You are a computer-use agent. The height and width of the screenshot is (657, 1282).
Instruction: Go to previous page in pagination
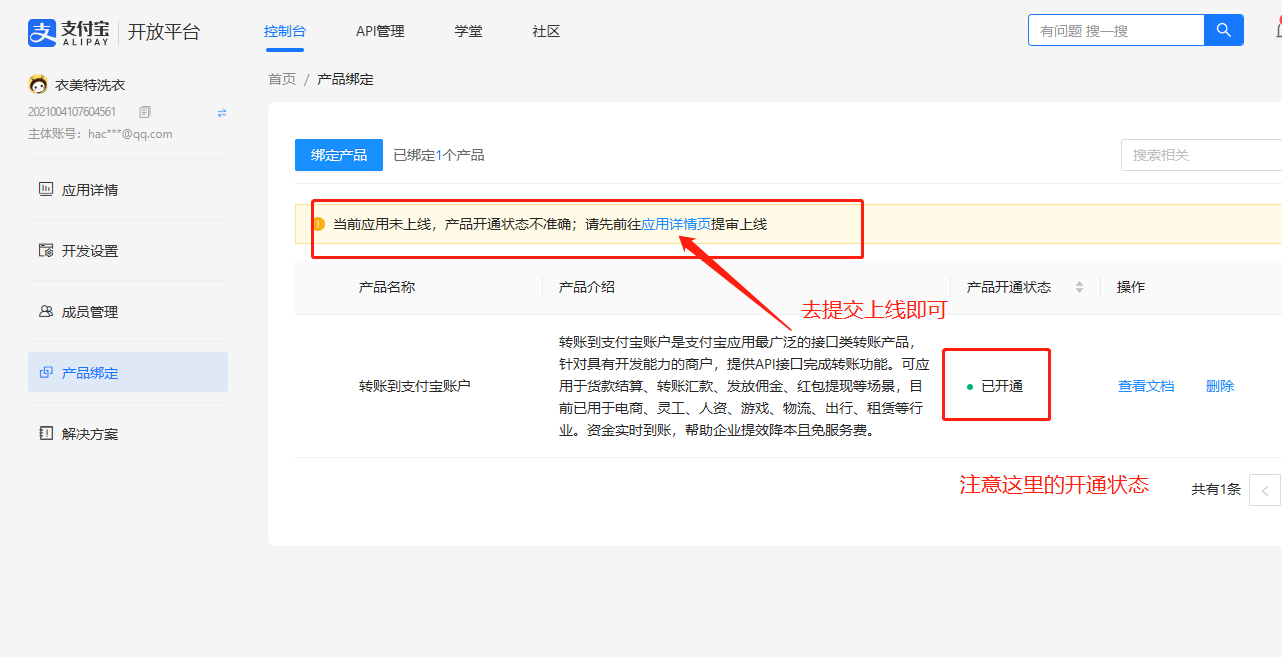coord(1264,490)
